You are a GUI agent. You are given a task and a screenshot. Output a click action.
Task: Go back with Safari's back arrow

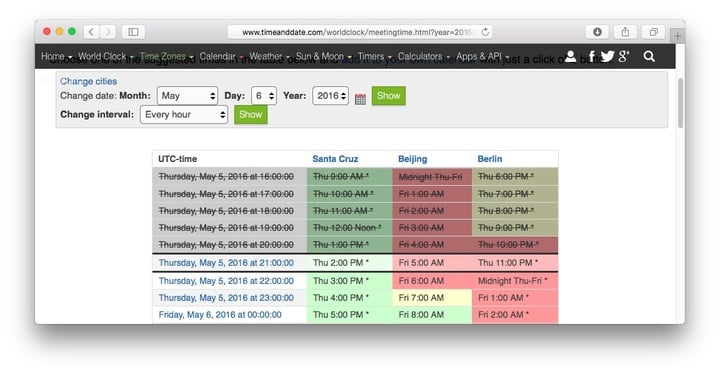tap(91, 32)
